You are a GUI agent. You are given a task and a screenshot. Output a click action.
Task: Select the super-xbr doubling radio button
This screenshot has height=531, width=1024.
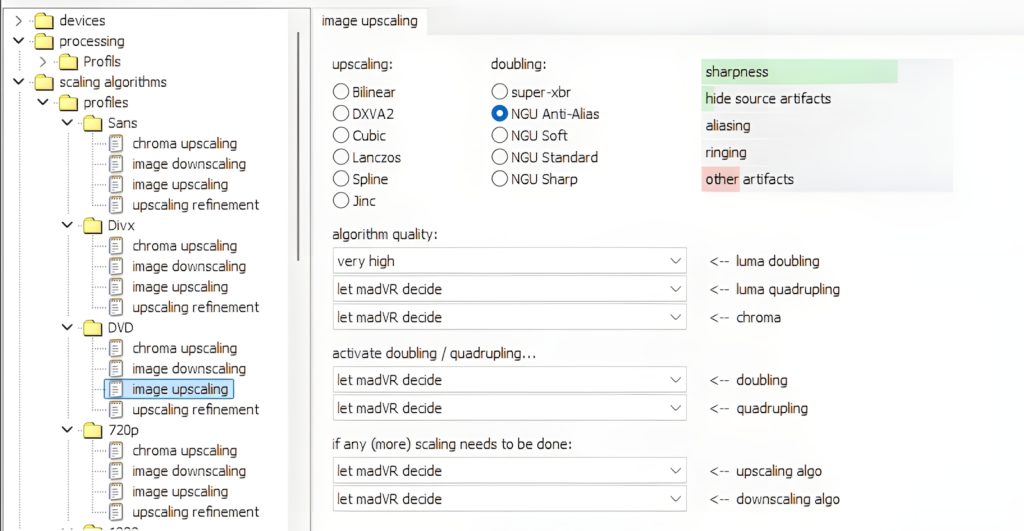tap(500, 92)
